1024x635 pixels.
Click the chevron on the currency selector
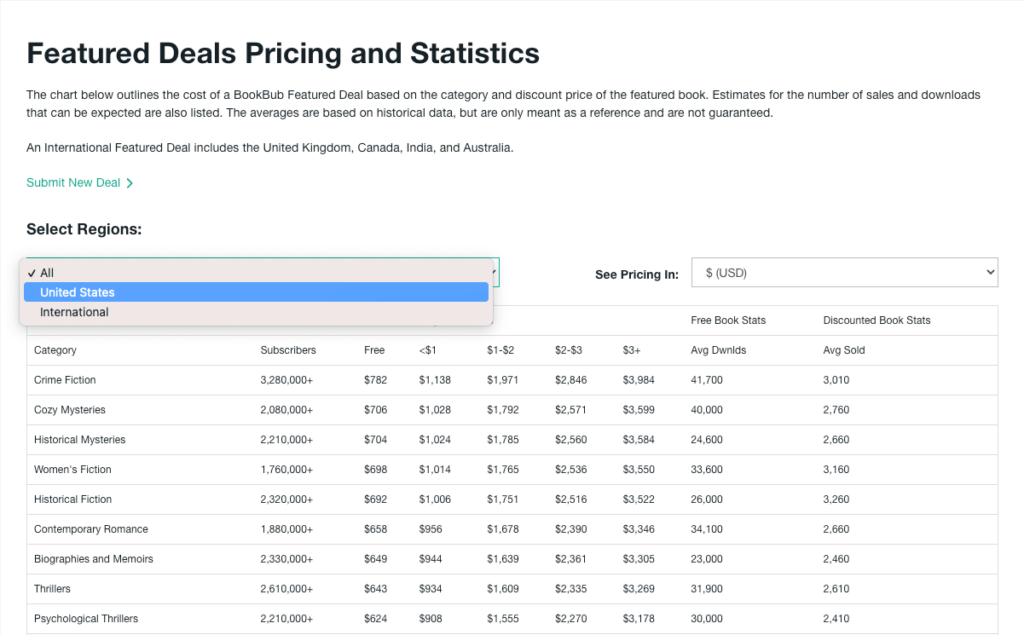click(x=989, y=273)
